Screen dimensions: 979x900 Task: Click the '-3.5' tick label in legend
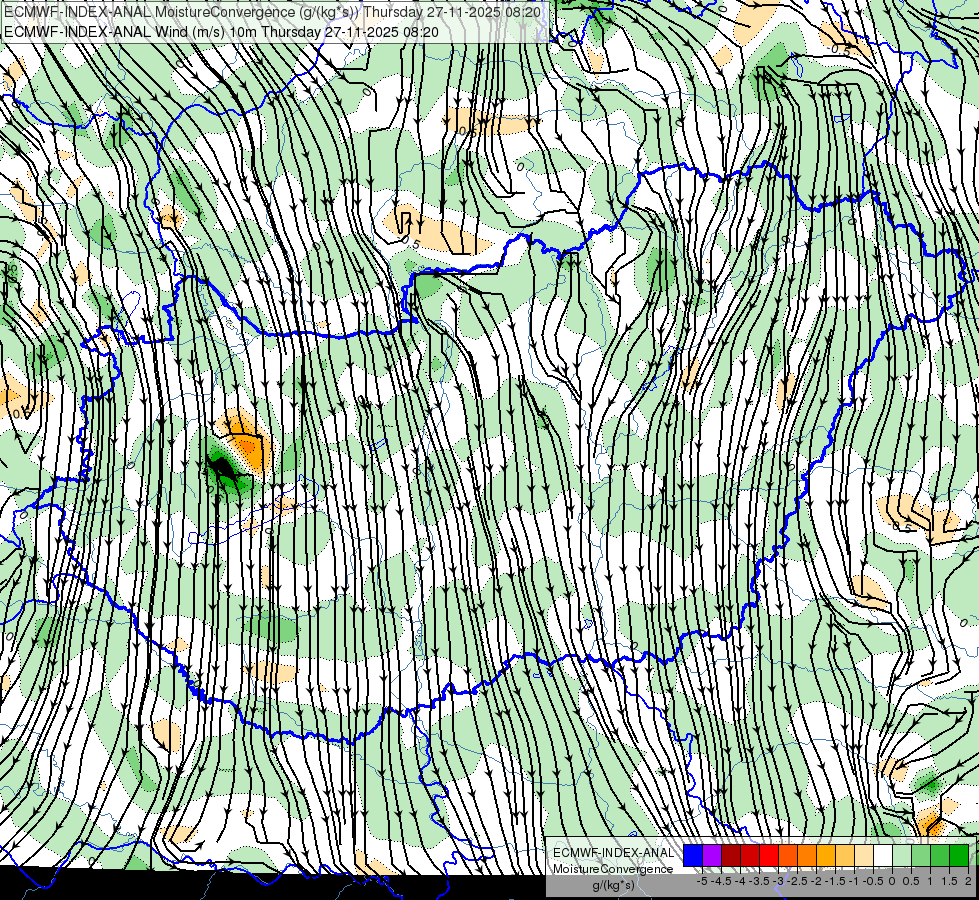coord(759,881)
